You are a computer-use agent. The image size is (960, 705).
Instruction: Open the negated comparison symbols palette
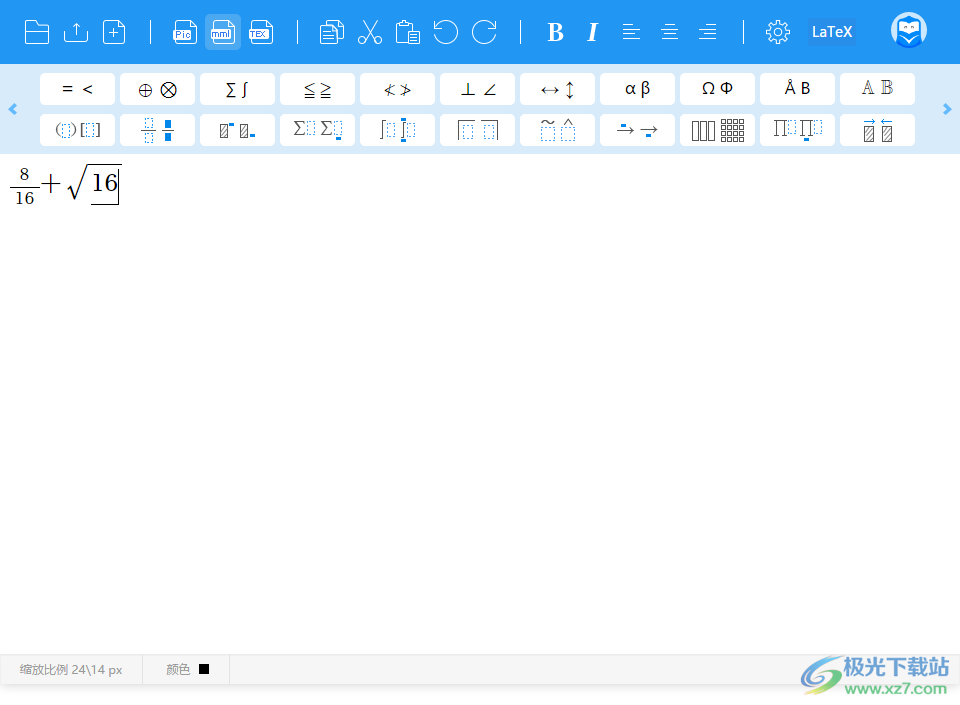coord(397,89)
